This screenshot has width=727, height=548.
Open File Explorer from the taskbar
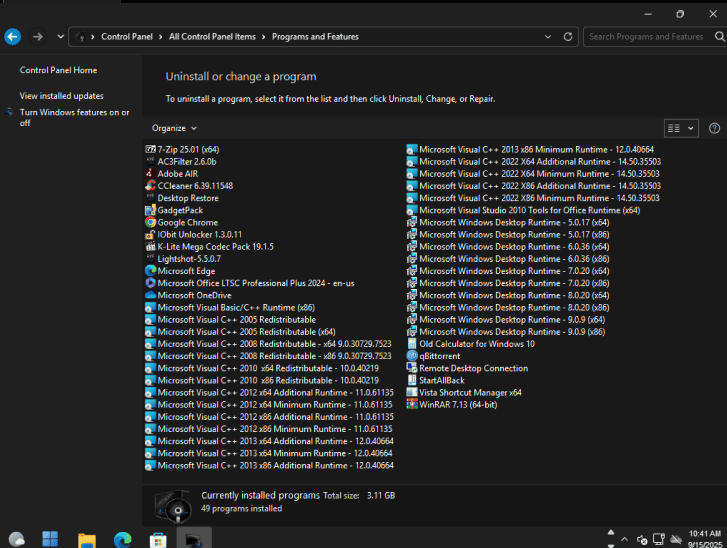pyautogui.click(x=87, y=540)
